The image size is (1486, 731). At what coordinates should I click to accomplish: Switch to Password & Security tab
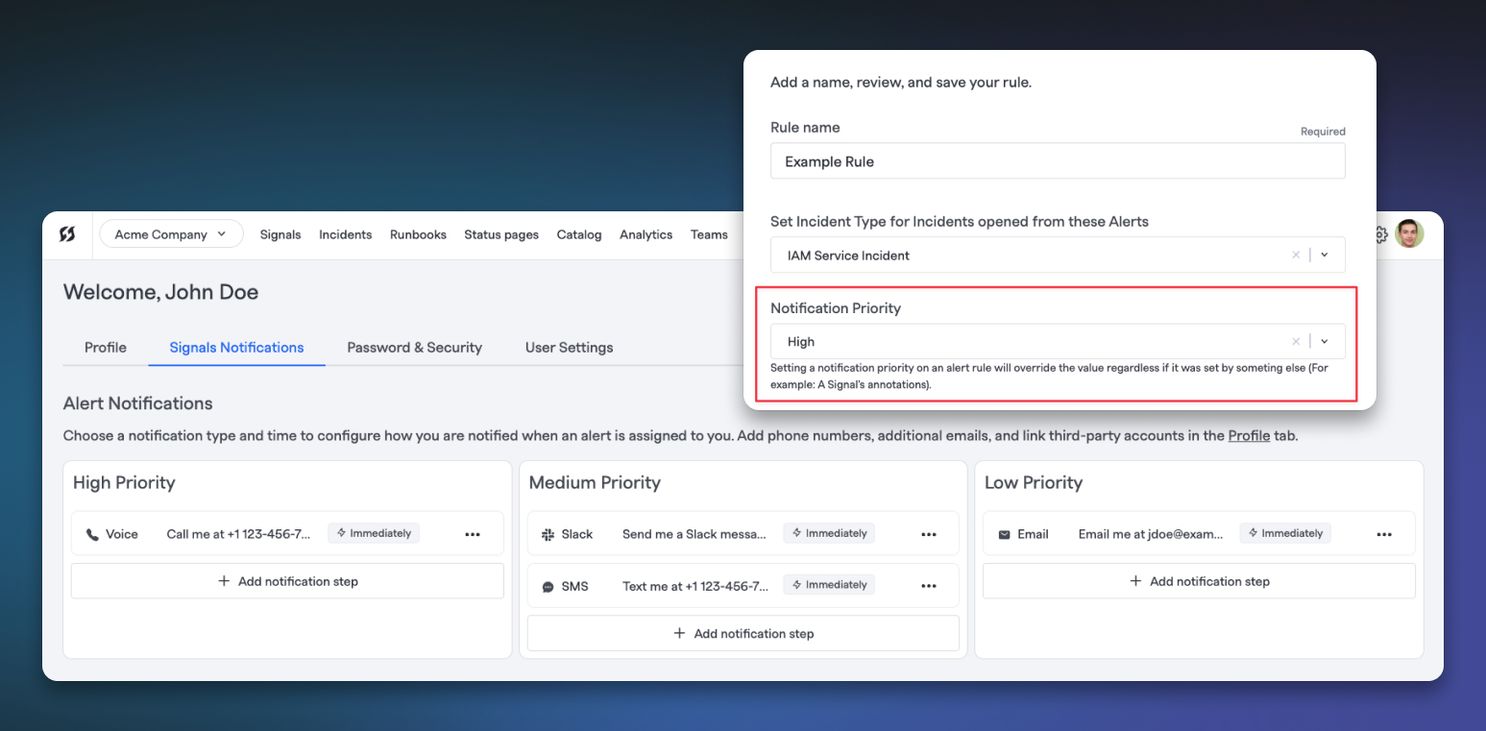(414, 347)
